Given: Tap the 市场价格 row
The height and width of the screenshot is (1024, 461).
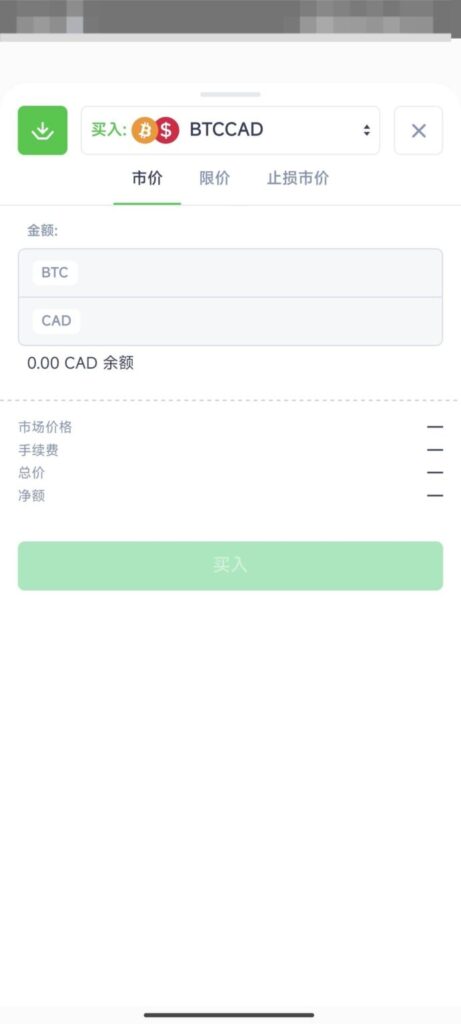Looking at the screenshot, I should (230, 428).
